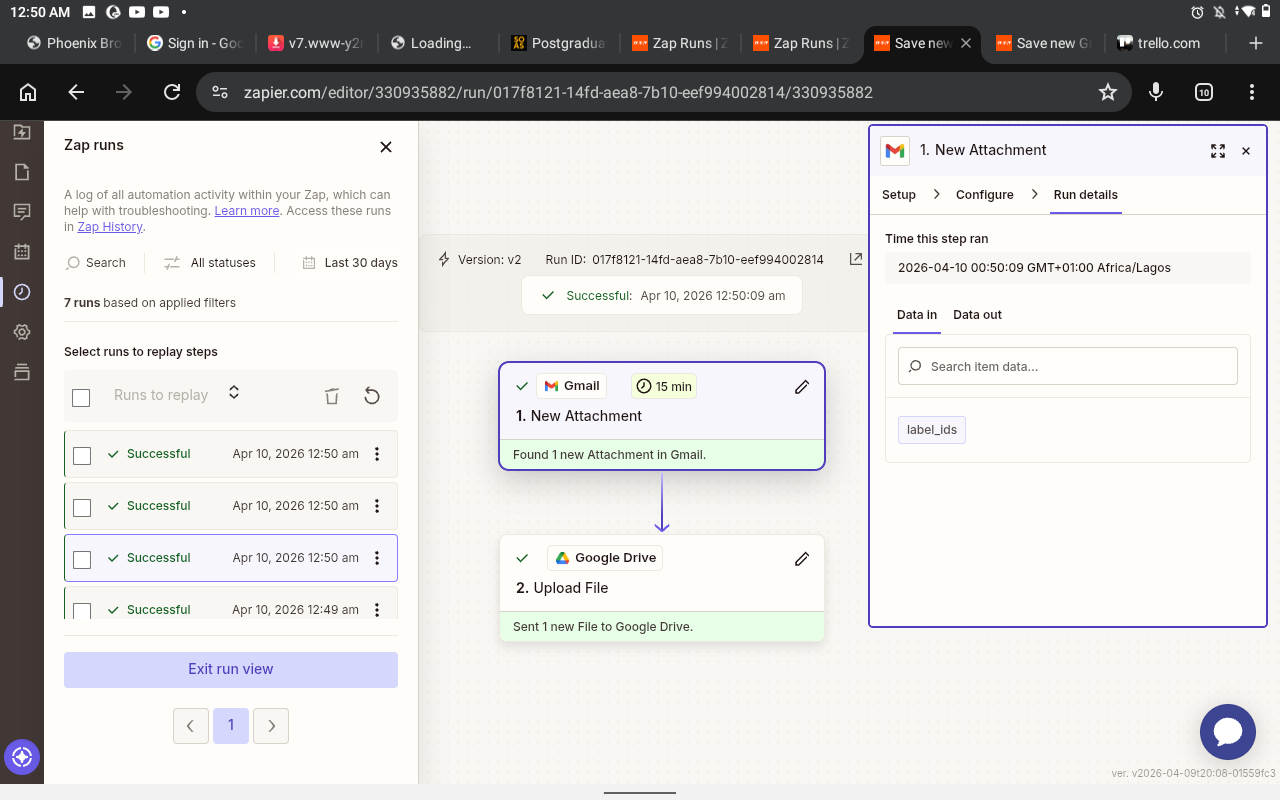Edit the Gmail New Attachment step via pencil icon
The height and width of the screenshot is (800, 1280).
point(801,387)
